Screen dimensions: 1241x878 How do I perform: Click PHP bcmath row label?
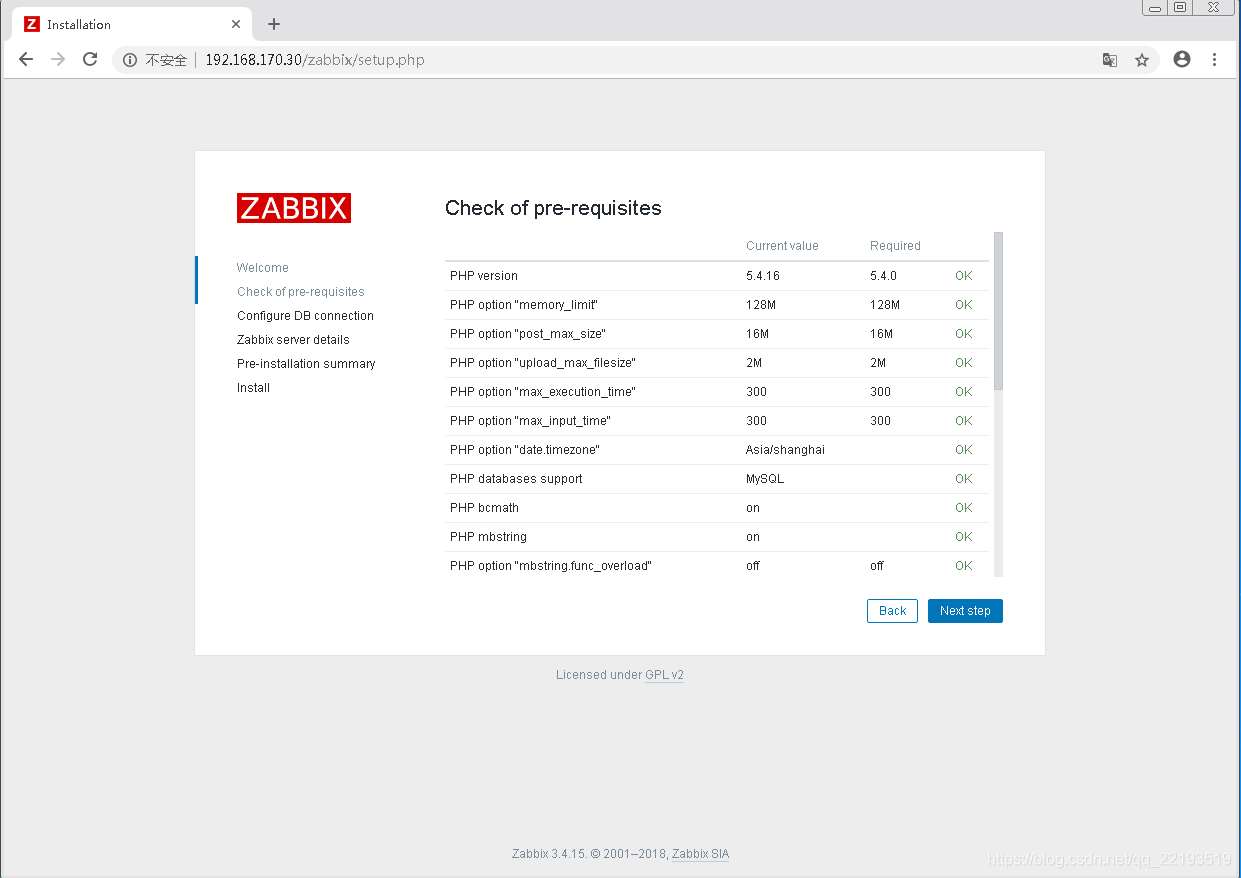[484, 508]
